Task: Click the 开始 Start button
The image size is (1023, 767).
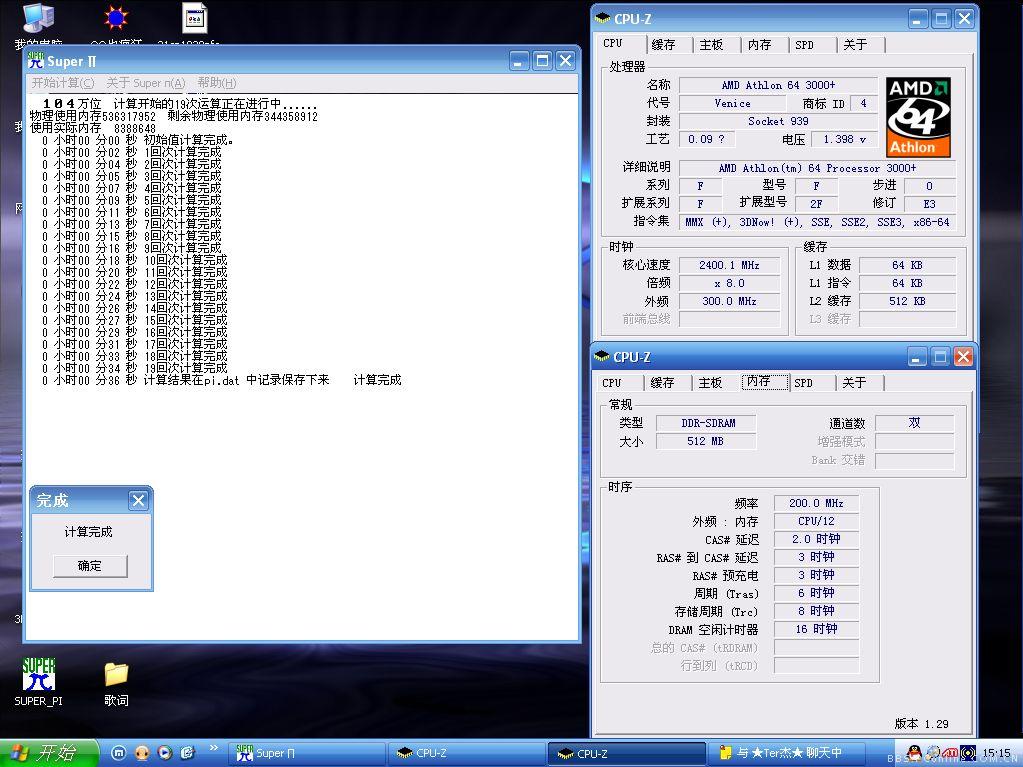Action: [x=48, y=753]
